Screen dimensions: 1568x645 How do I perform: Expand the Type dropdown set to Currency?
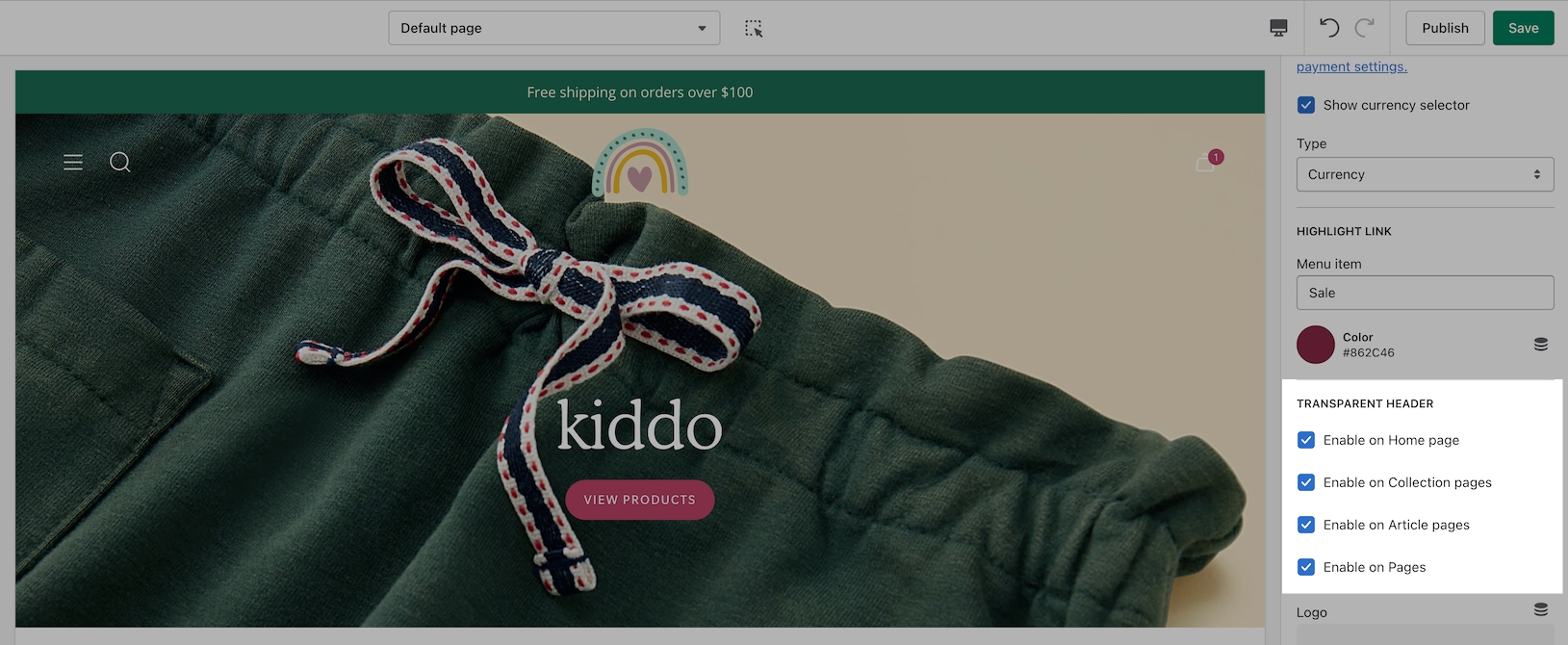(1425, 174)
